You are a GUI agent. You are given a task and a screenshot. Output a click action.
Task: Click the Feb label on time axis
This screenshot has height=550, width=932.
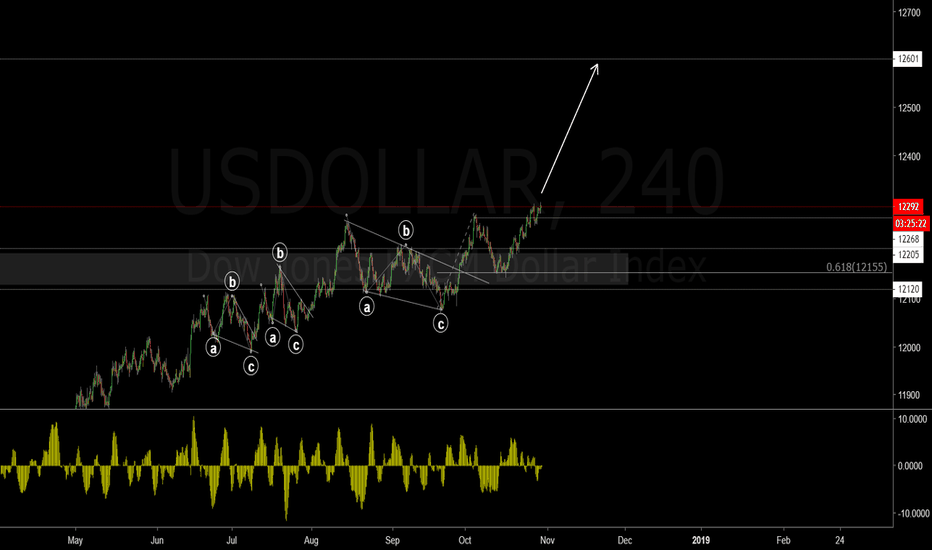click(783, 540)
